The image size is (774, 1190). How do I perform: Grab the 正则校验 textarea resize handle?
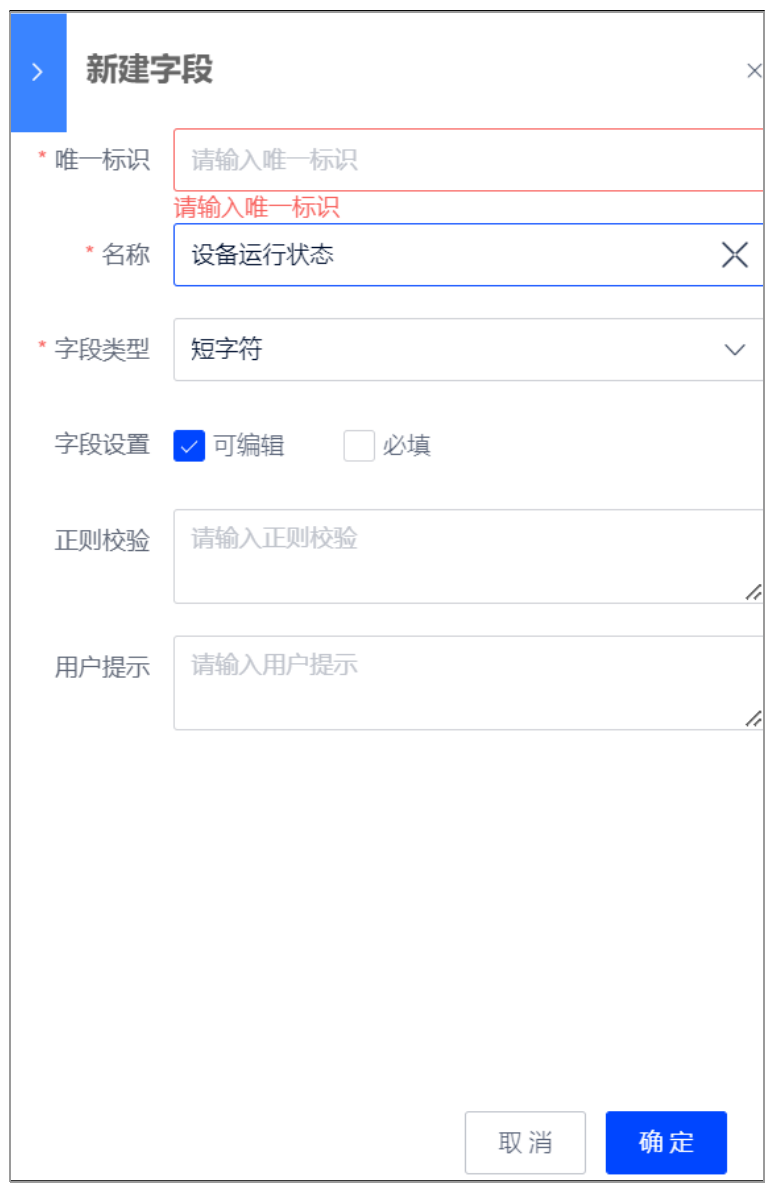[753, 593]
